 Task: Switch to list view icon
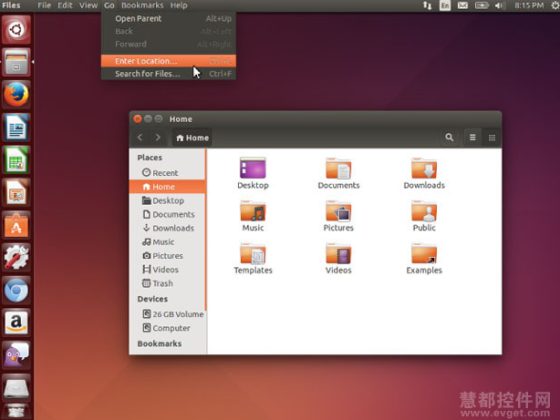click(472, 138)
